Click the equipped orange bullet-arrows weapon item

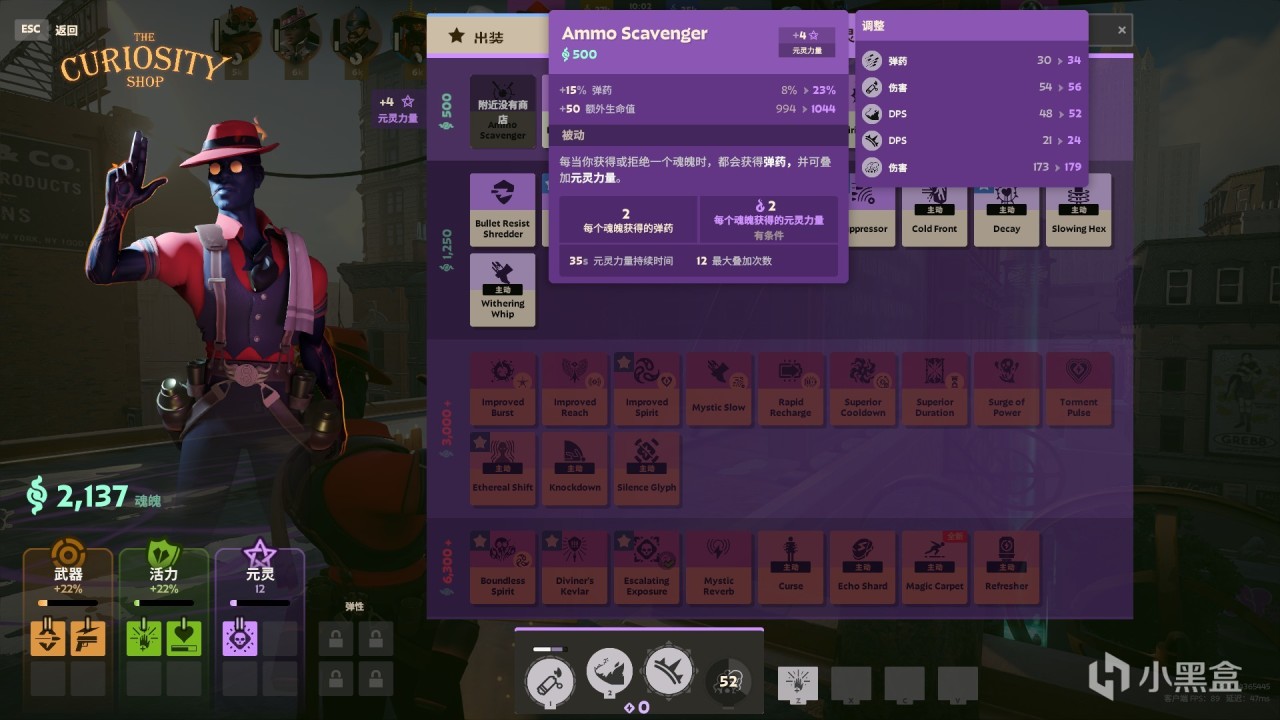coord(48,638)
